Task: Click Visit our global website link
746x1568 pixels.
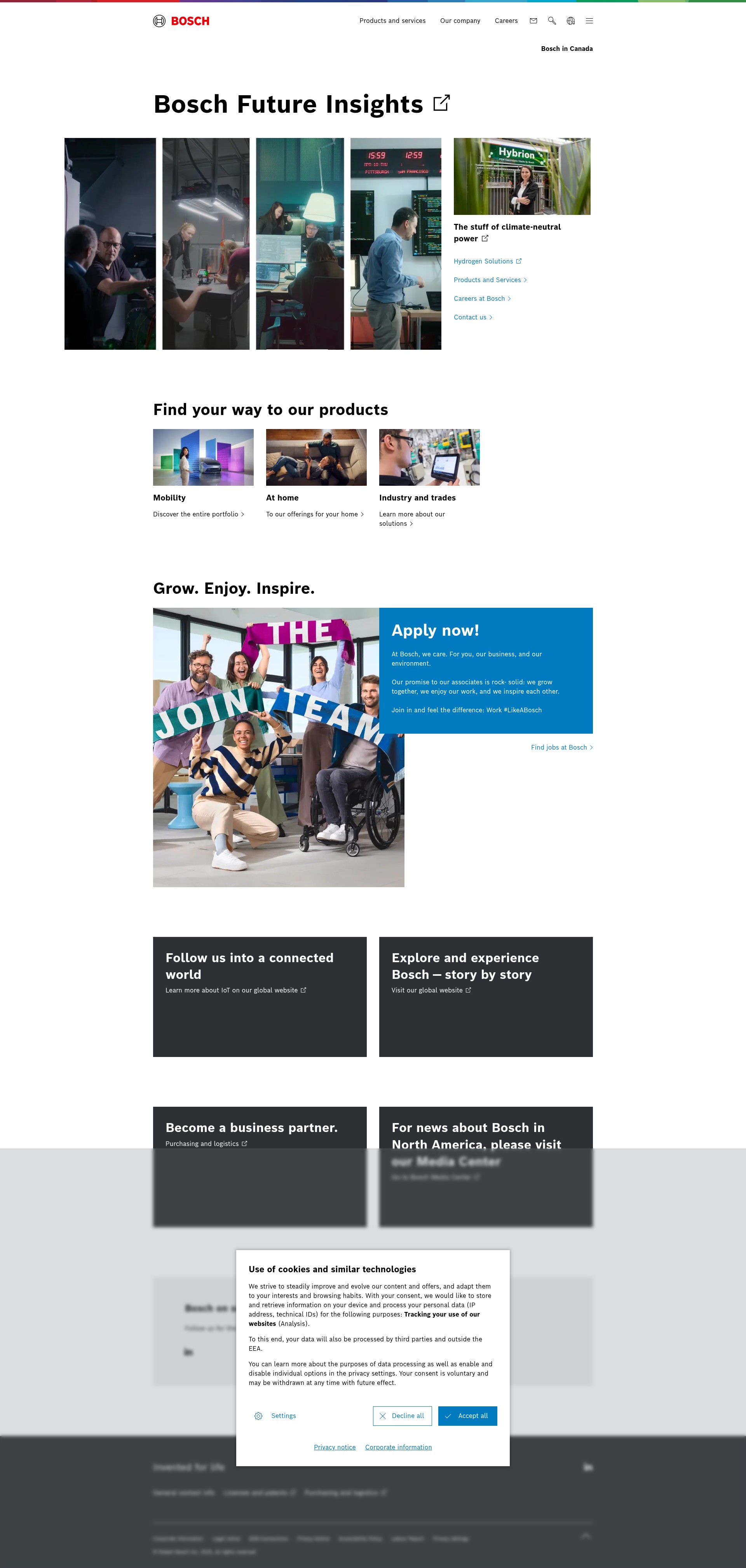Action: pos(431,991)
